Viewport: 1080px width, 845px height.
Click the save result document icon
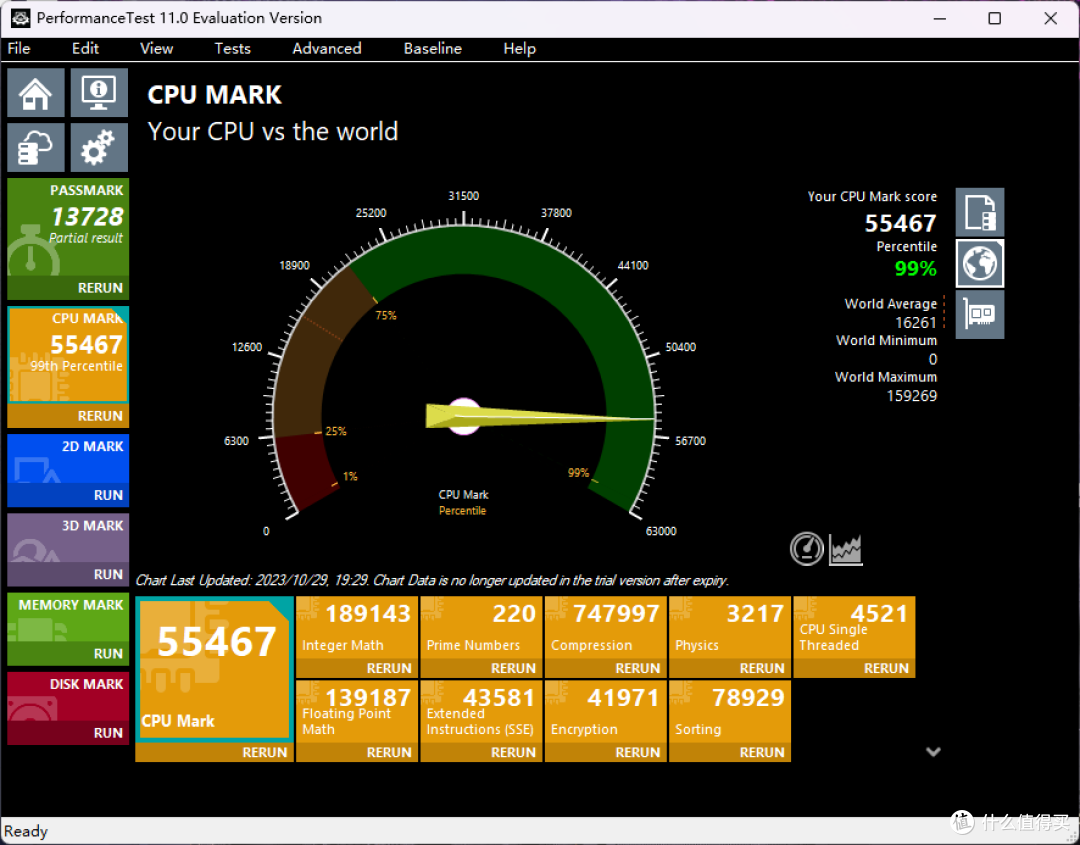tap(979, 212)
